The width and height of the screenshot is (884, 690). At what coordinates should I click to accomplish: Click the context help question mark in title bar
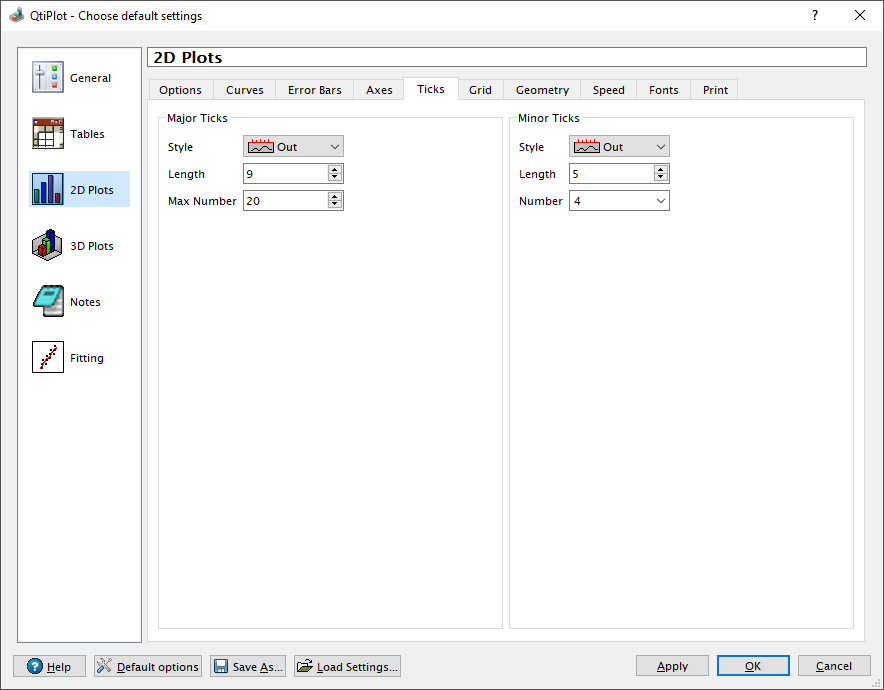(x=815, y=15)
